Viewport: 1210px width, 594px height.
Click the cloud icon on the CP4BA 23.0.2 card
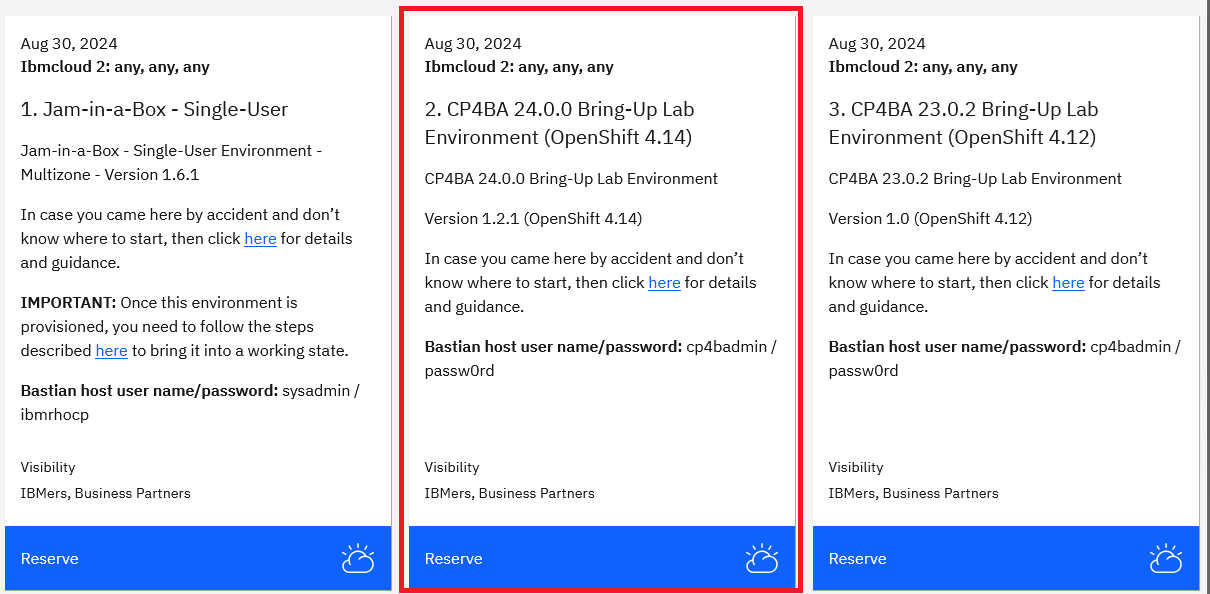[1165, 558]
